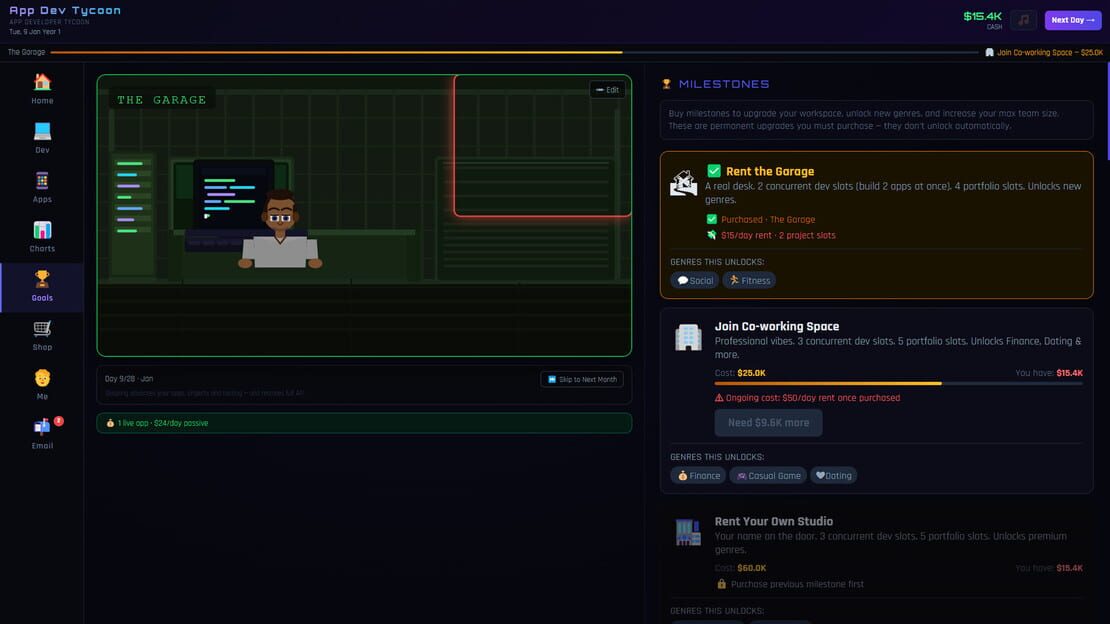
Task: Click the $15.4K cash display in header
Action: tap(983, 19)
